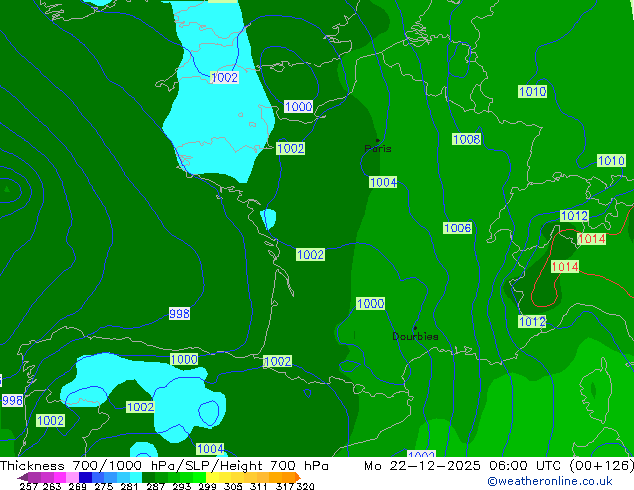
Task: Pick the bright magenta swatch in the legend
Action: tap(60, 477)
